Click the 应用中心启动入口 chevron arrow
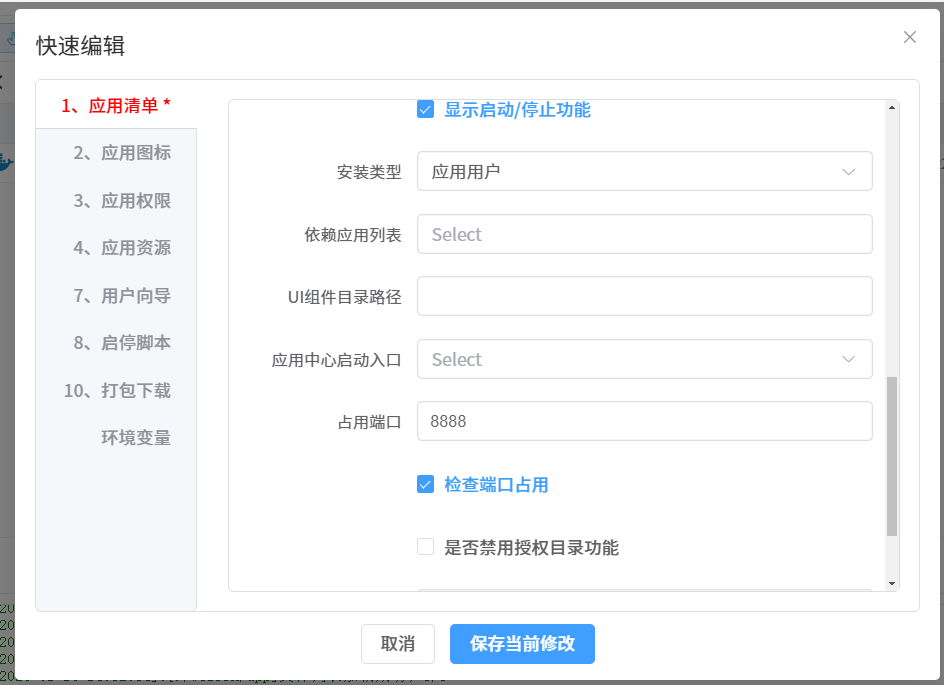Viewport: 944px width, 685px height. 848,359
